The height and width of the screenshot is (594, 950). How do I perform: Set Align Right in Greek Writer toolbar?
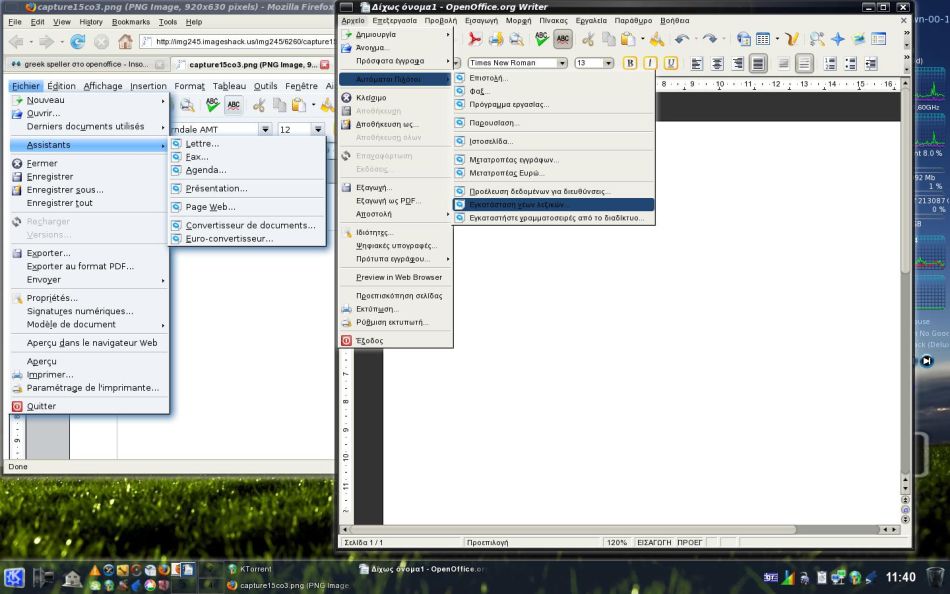[x=737, y=63]
